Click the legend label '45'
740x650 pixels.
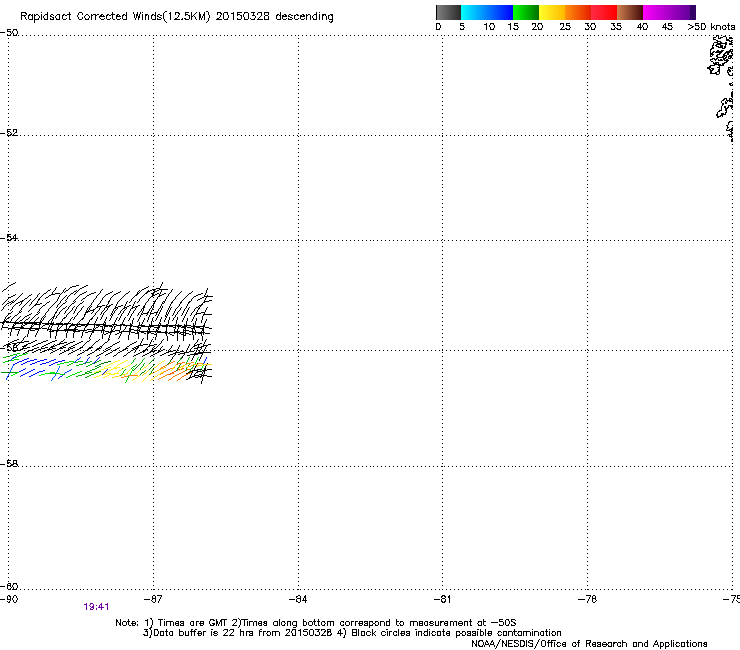[x=667, y=27]
